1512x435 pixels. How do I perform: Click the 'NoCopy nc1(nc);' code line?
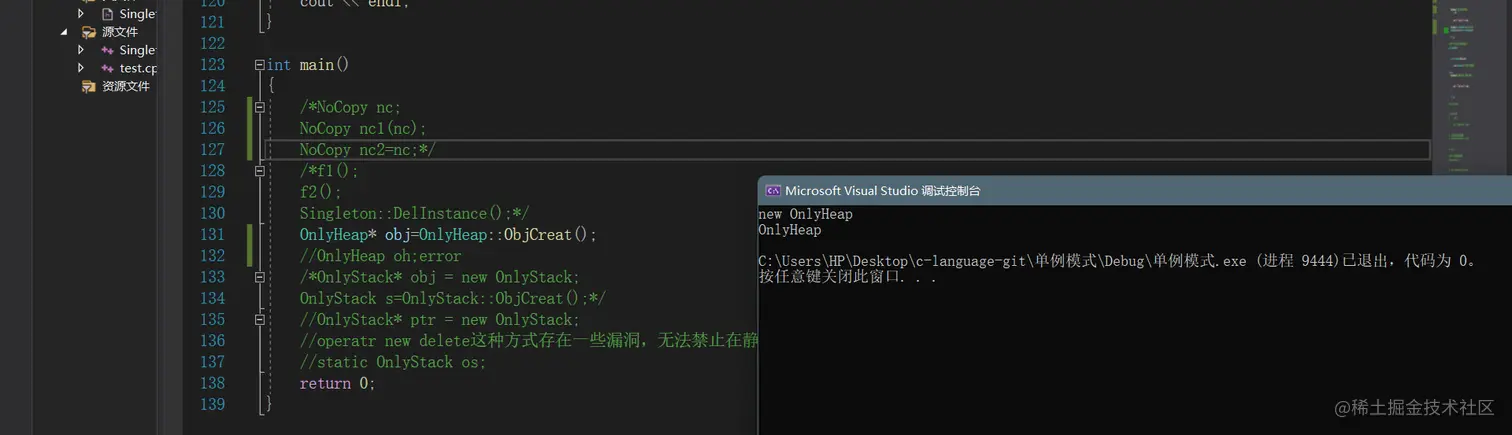tap(363, 129)
